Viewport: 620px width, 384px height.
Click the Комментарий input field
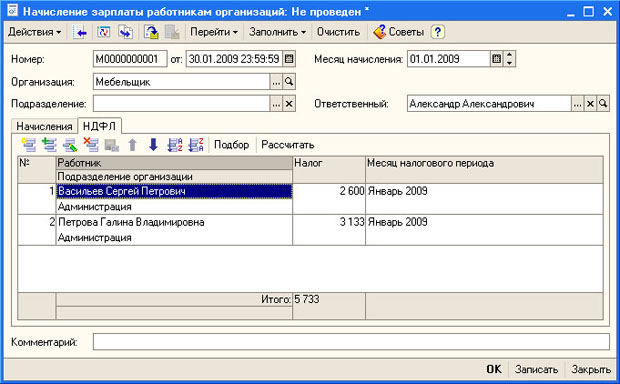pos(351,342)
